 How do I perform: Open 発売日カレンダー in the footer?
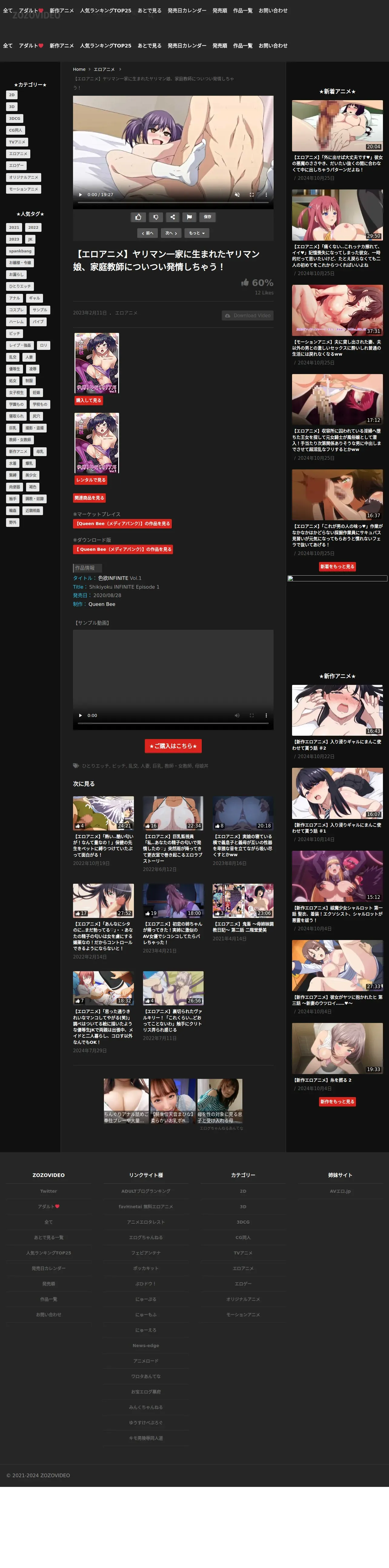49,1268
